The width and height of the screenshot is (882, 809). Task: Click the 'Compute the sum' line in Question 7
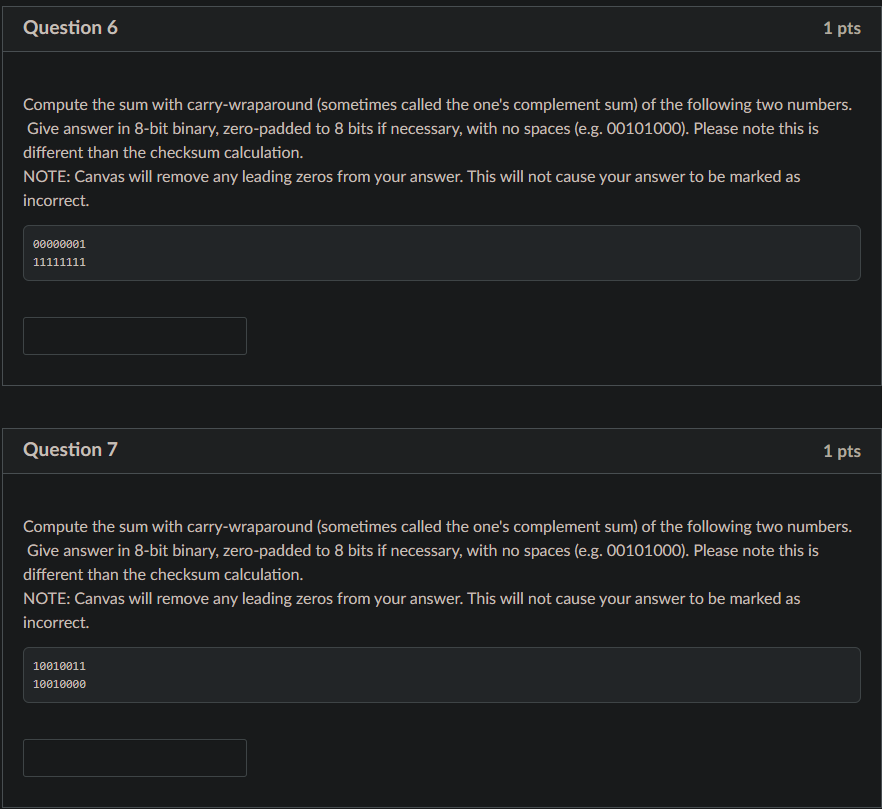coord(437,527)
